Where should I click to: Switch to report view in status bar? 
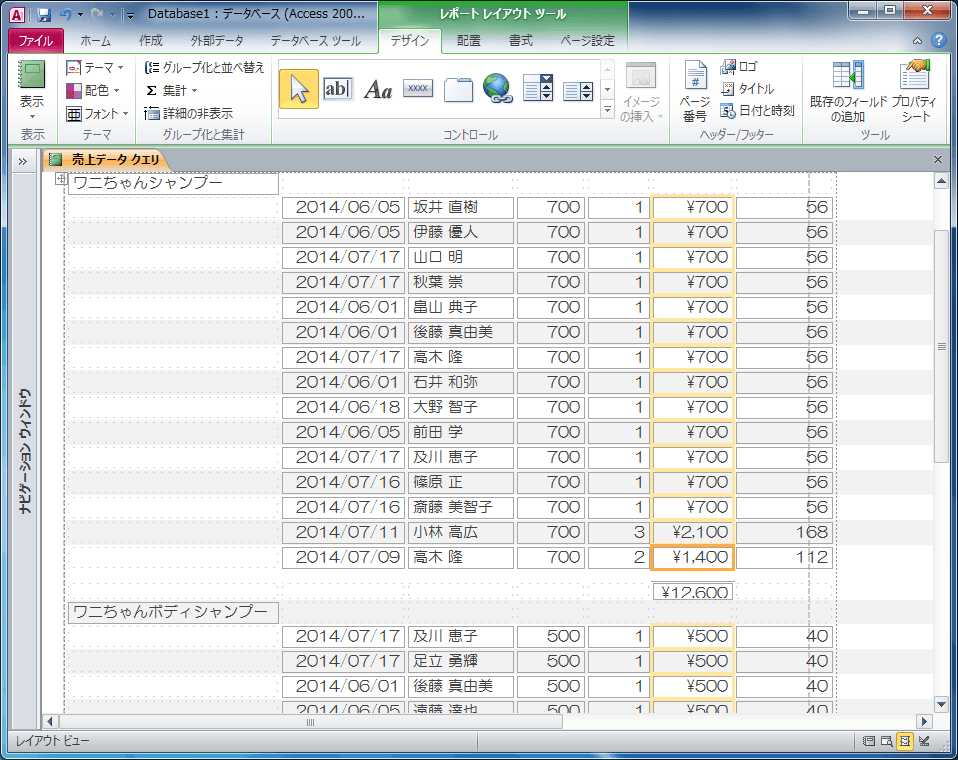click(868, 741)
